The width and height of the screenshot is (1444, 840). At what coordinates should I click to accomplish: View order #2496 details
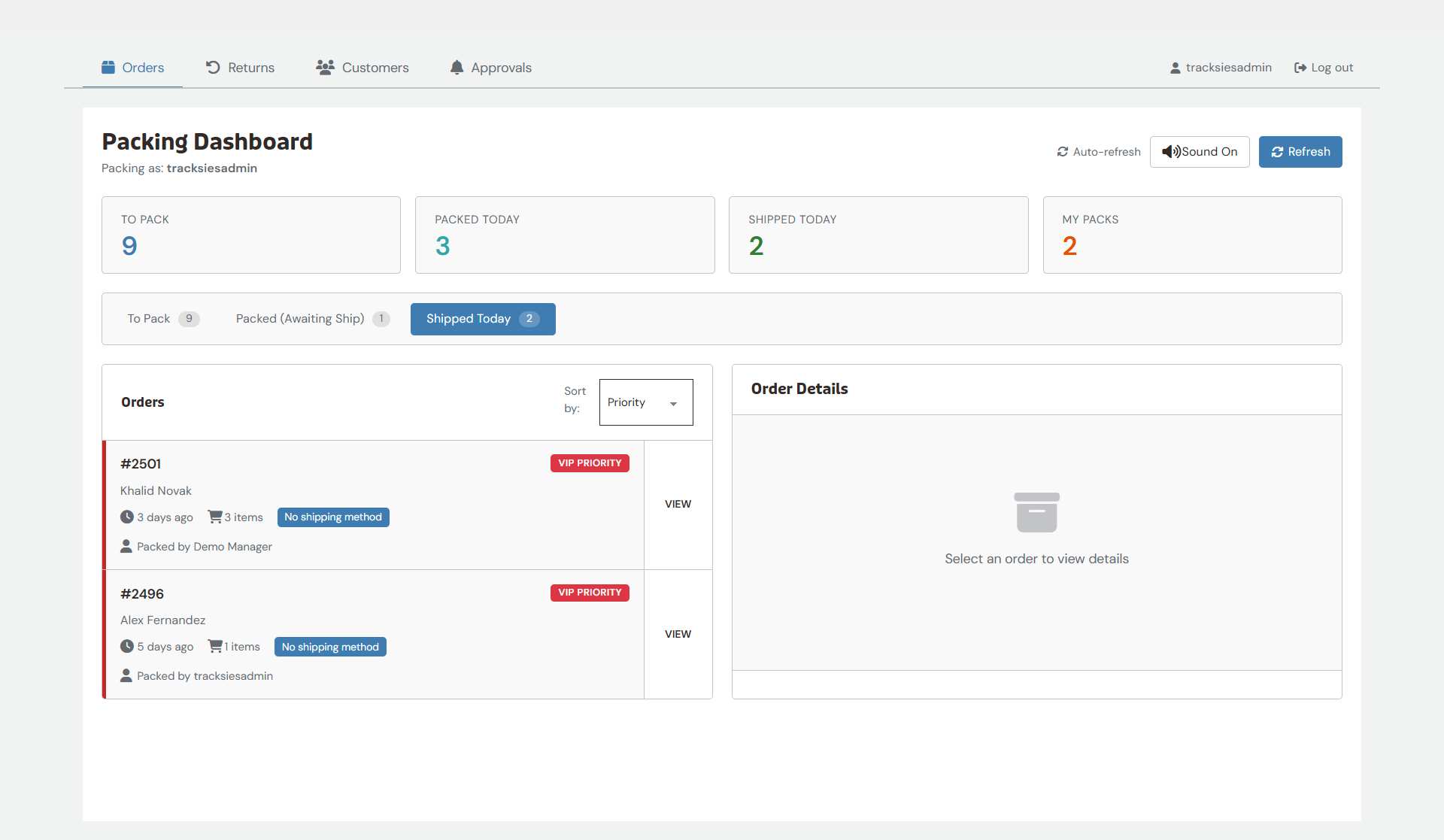(x=678, y=635)
